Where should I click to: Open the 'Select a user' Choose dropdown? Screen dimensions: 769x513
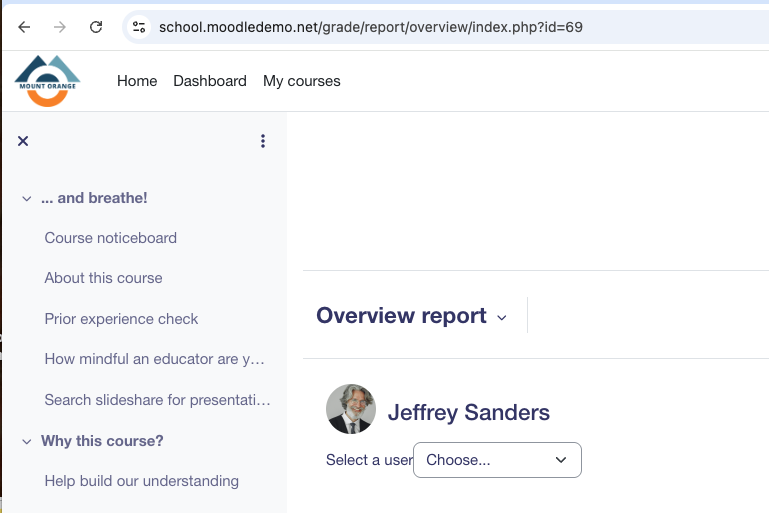tap(497, 460)
